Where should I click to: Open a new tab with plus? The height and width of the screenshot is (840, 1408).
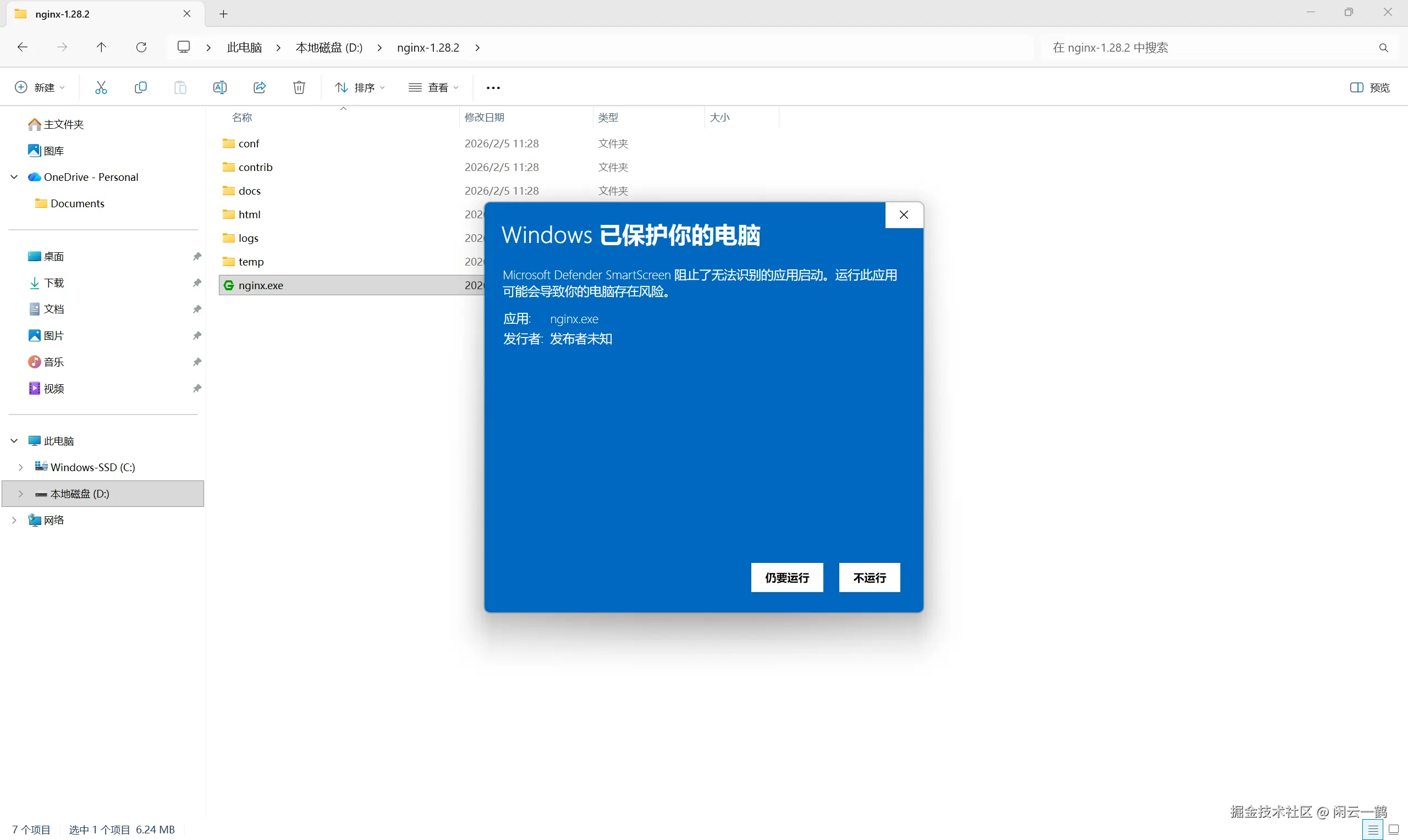(224, 14)
